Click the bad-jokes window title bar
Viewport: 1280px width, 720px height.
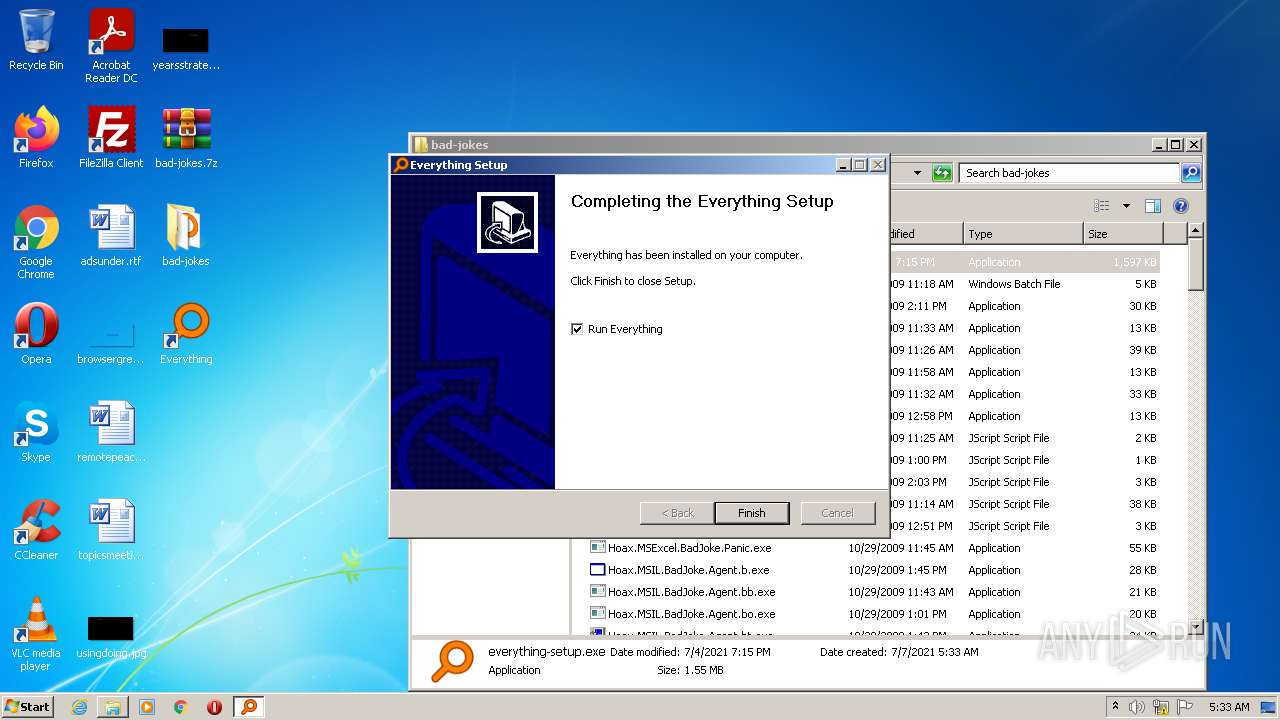tap(780, 144)
